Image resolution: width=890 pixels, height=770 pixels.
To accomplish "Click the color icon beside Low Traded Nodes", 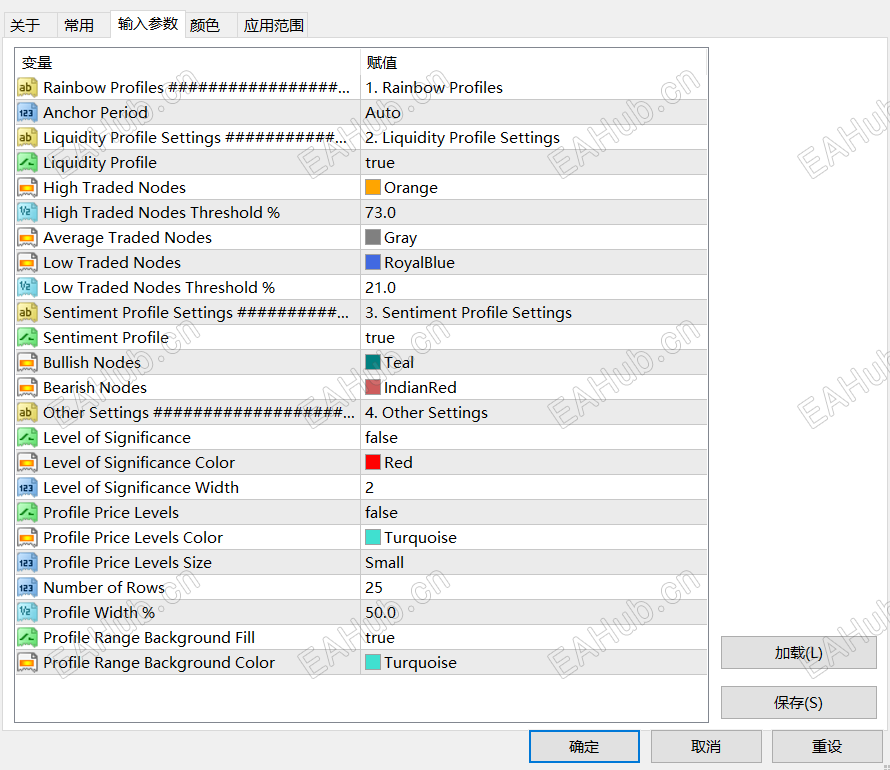I will tap(27, 263).
